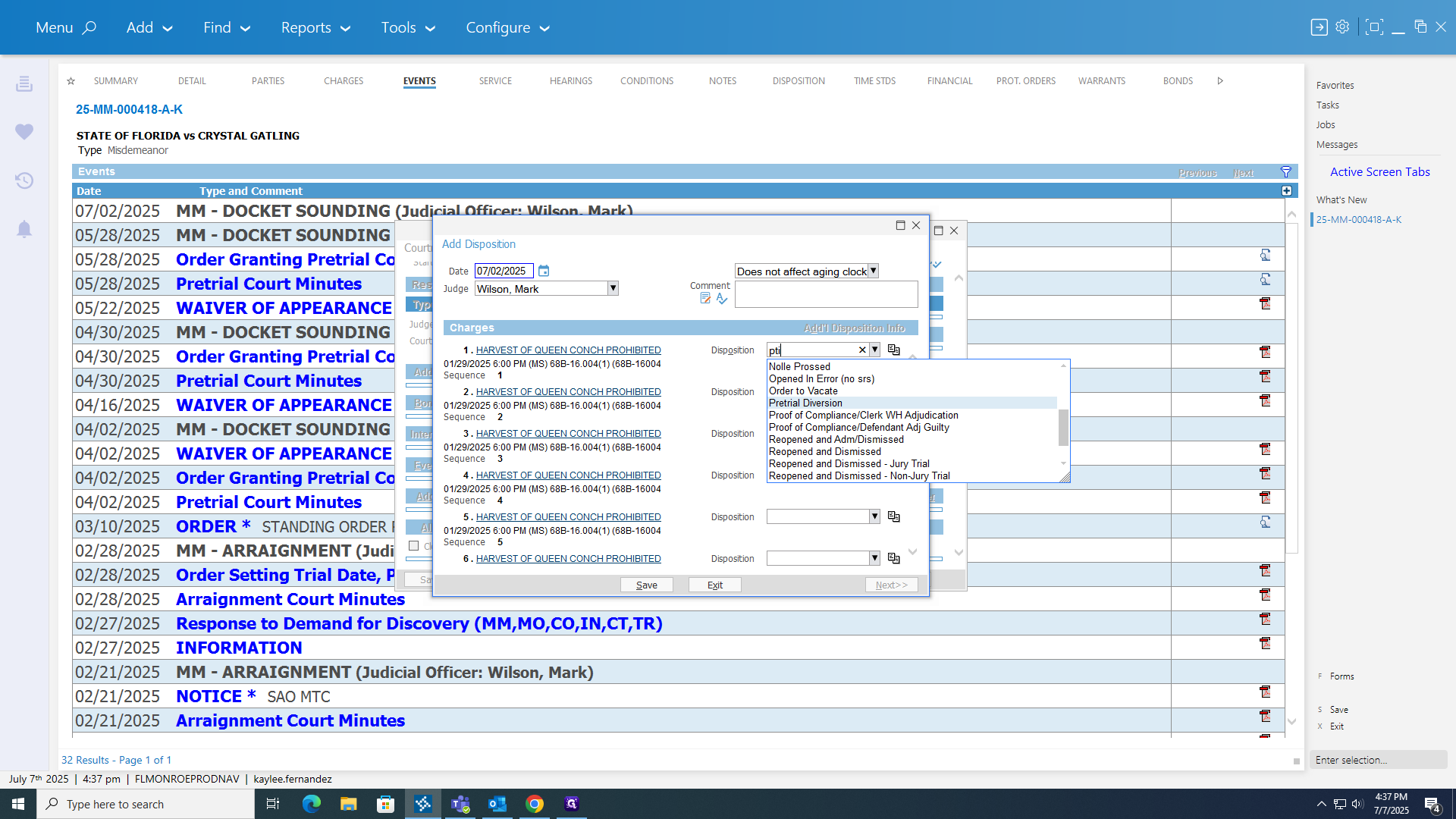Toggle the charge 1 Disposition dropdown arrow
Screen dimensions: 1456x819
coord(874,350)
